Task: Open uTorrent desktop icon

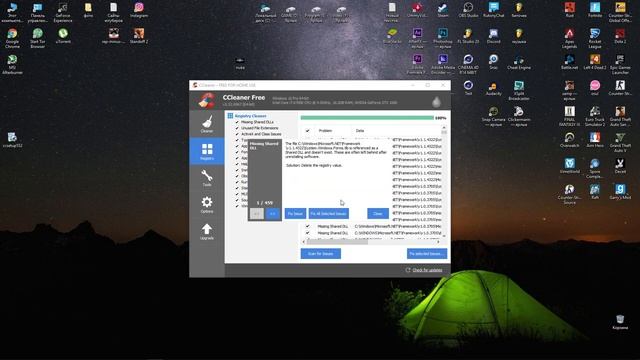Action: (x=63, y=36)
